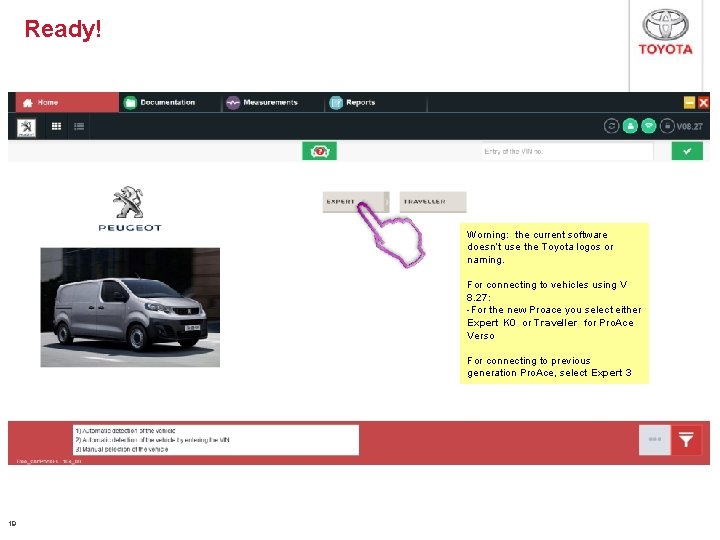This screenshot has width=720, height=540.
Task: Expand the arrow on EXPERT button
Action: click(x=387, y=202)
